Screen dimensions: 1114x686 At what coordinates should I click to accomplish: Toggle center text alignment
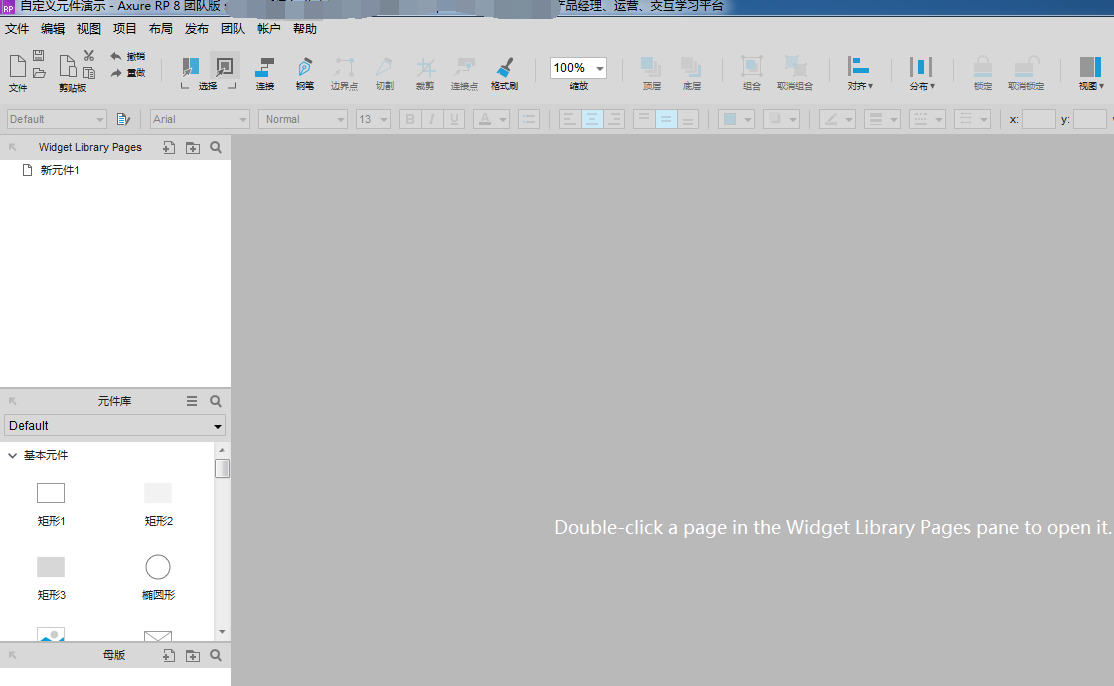click(x=592, y=119)
